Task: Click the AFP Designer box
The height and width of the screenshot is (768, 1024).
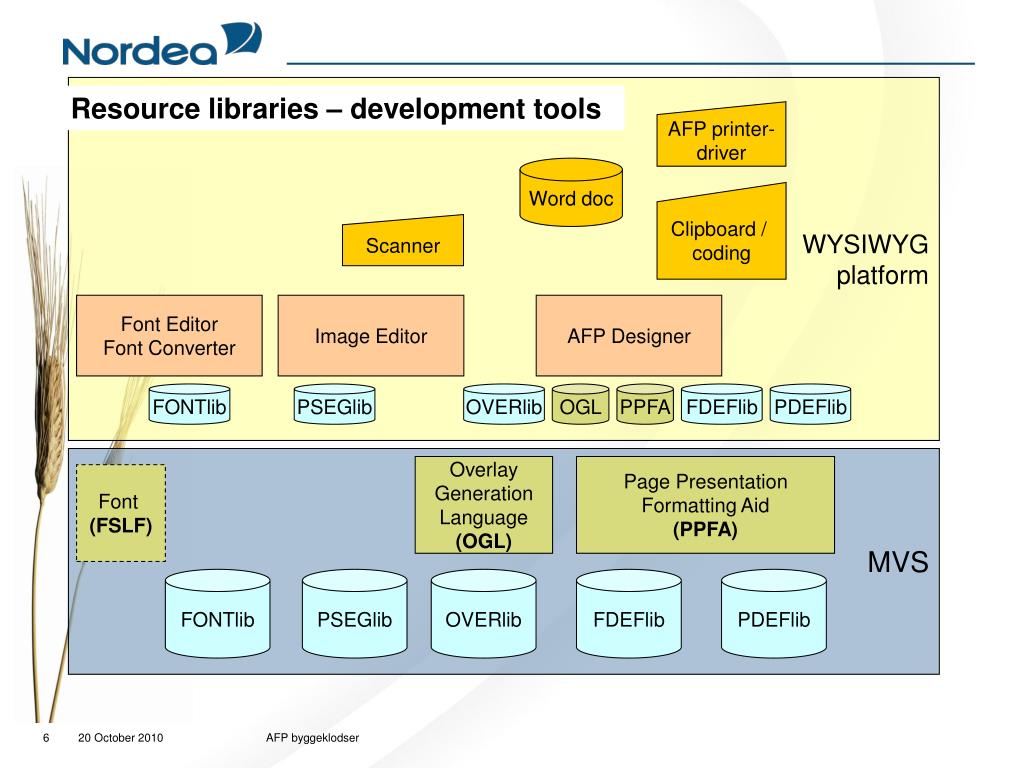Action: (629, 336)
